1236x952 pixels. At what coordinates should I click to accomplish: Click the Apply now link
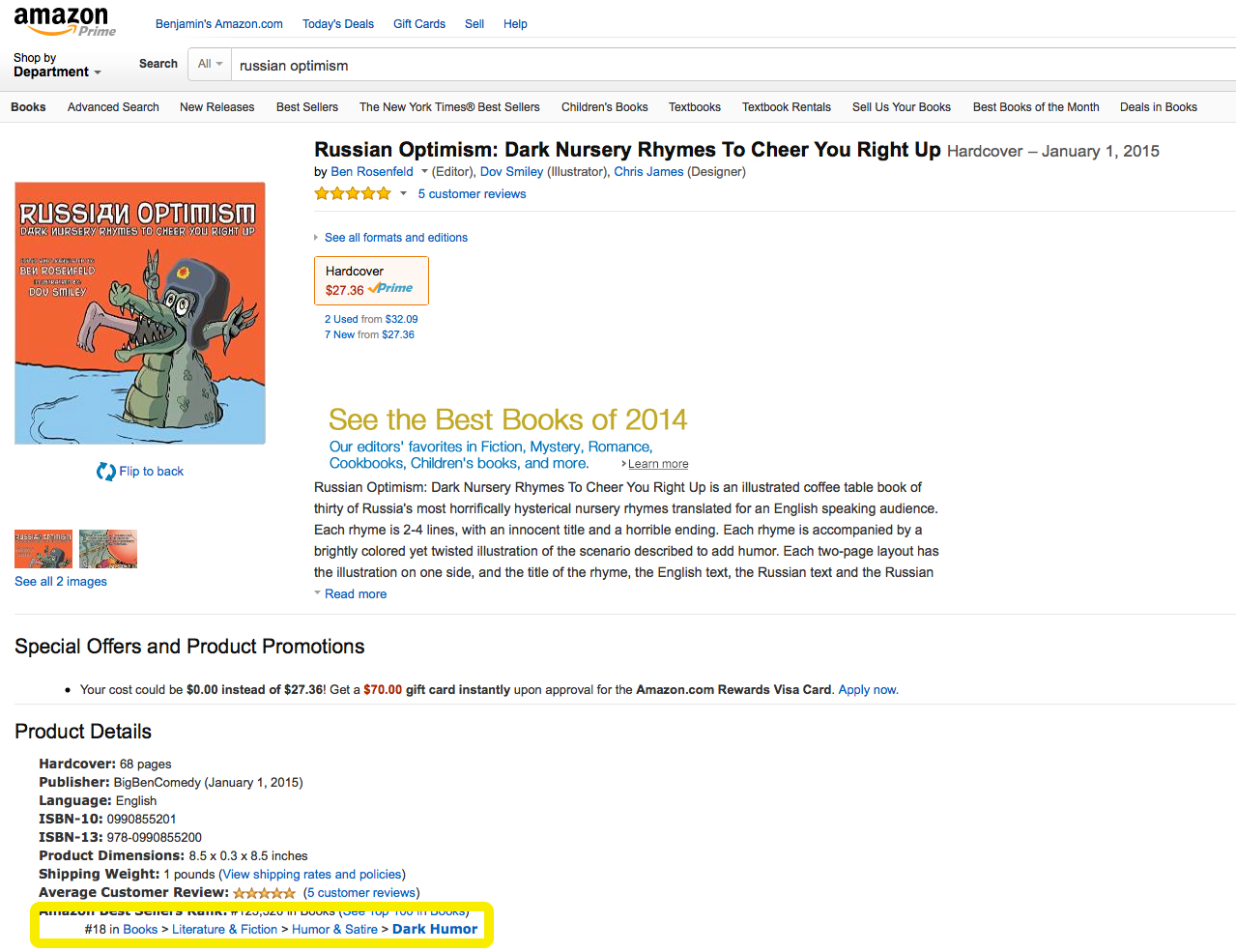tap(868, 690)
